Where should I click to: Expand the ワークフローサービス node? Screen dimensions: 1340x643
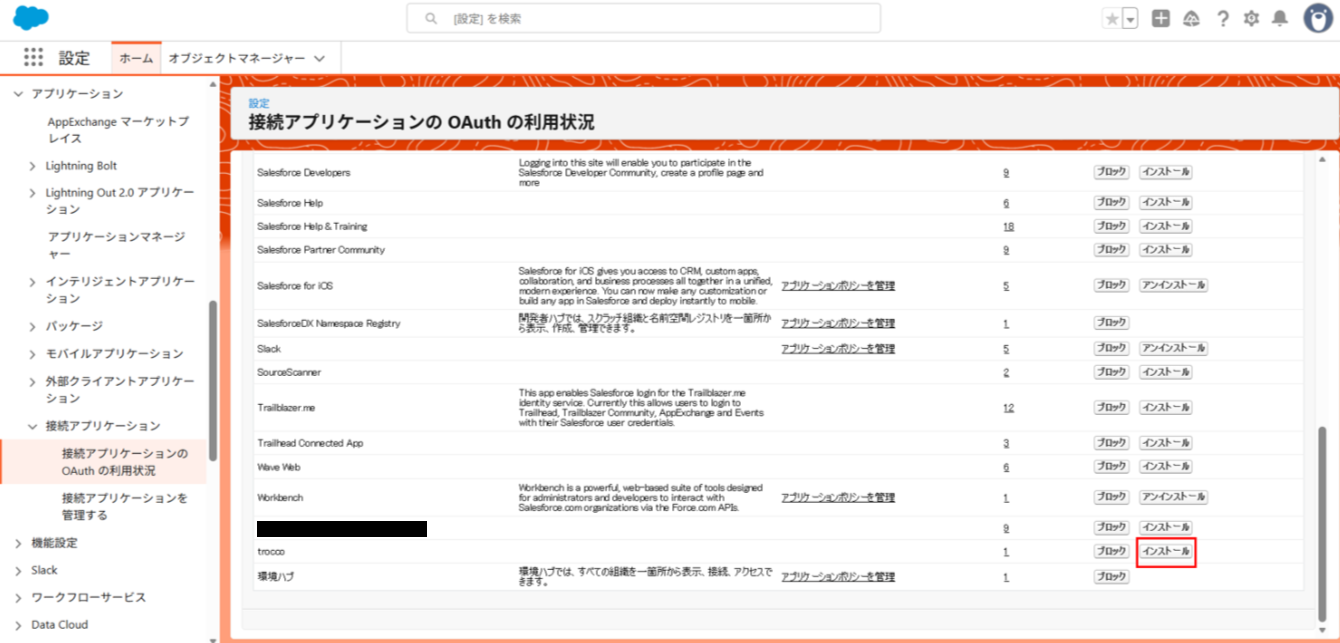tap(17, 597)
